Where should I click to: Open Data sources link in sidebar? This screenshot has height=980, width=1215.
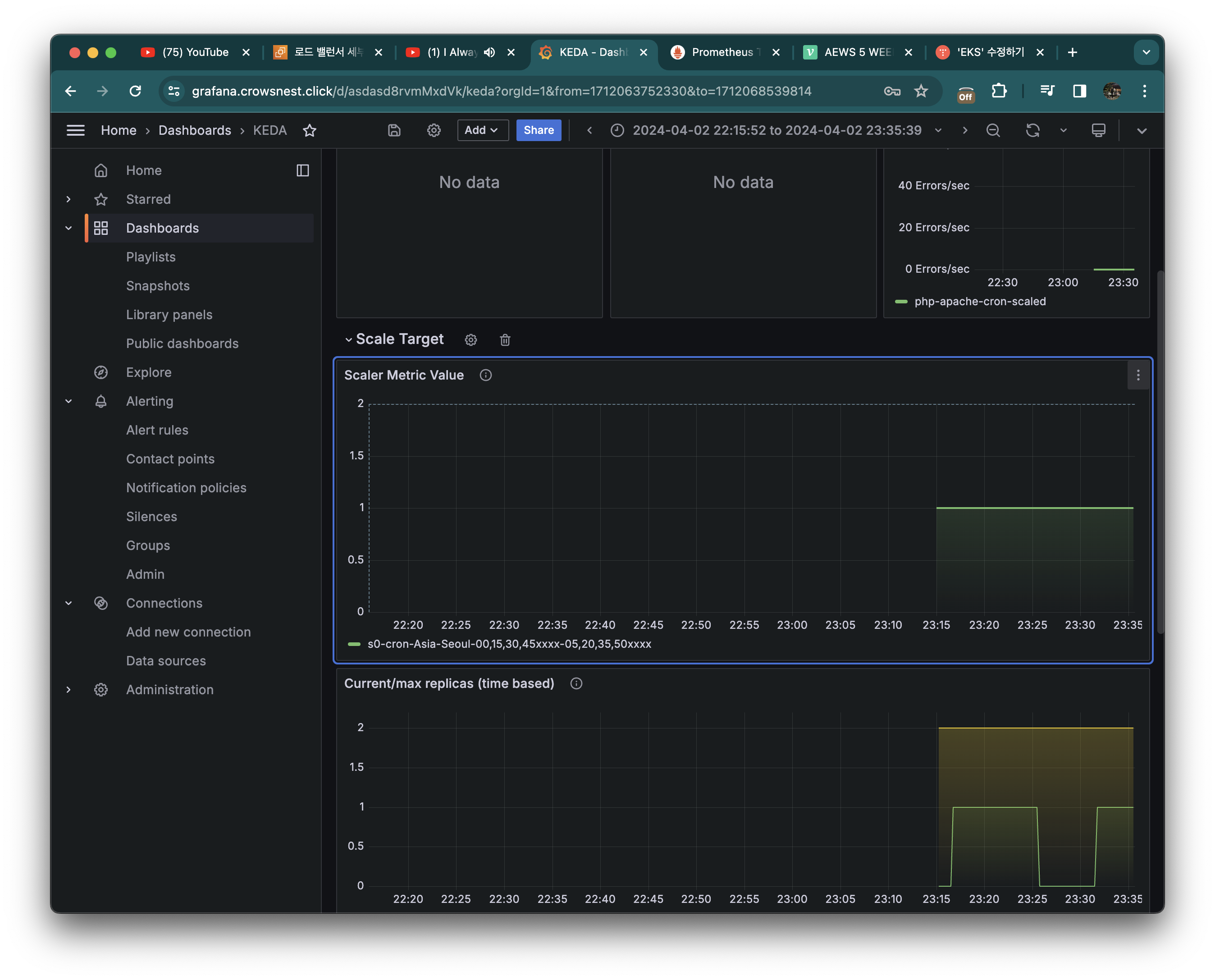click(166, 661)
